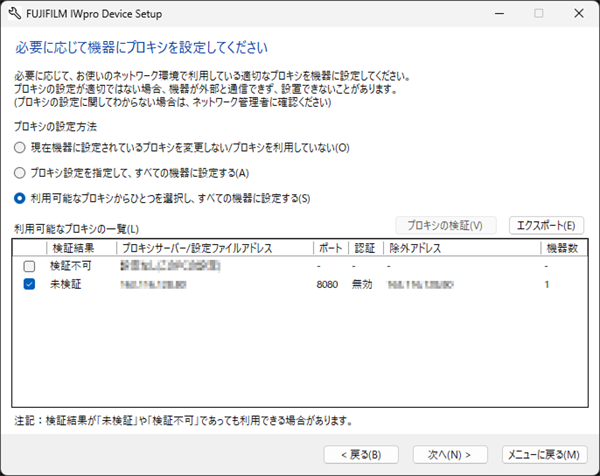Click the blurred exclusion address in 未検証 row
The image size is (600, 476).
coord(421,285)
